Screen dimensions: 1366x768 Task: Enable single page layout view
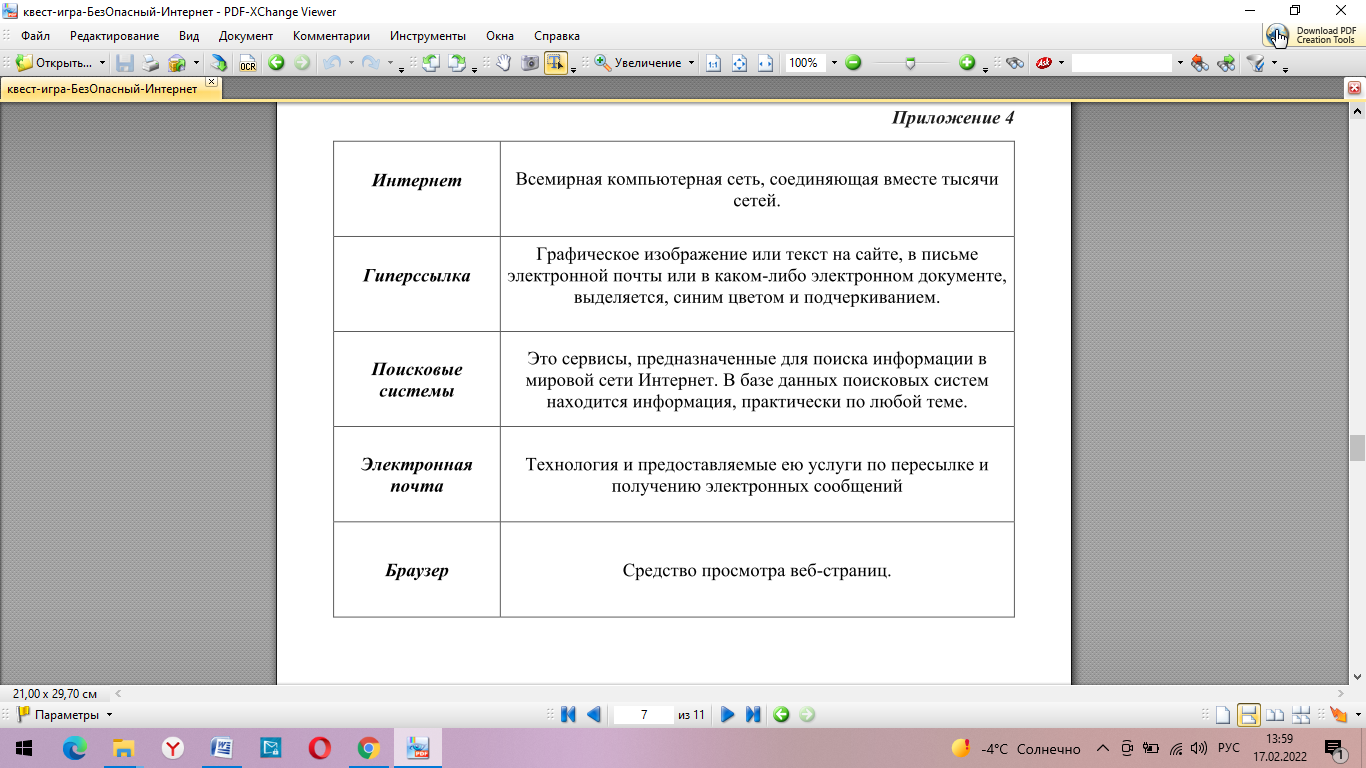click(1222, 714)
